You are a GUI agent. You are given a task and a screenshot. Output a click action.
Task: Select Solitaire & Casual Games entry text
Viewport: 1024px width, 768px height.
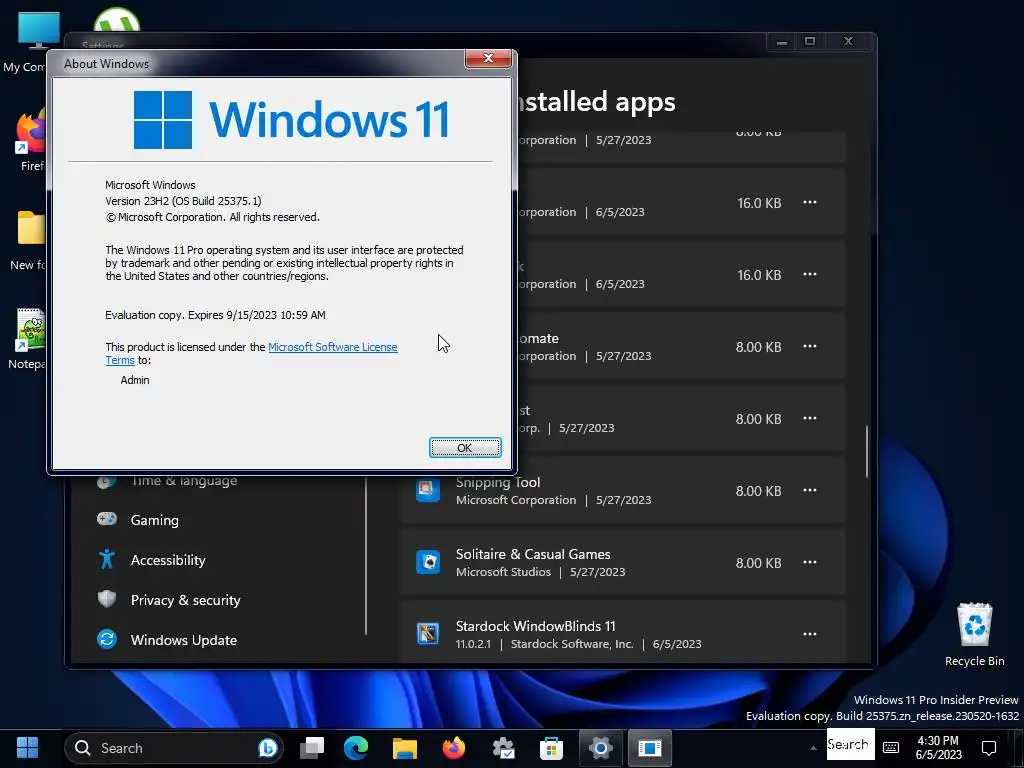tap(533, 554)
